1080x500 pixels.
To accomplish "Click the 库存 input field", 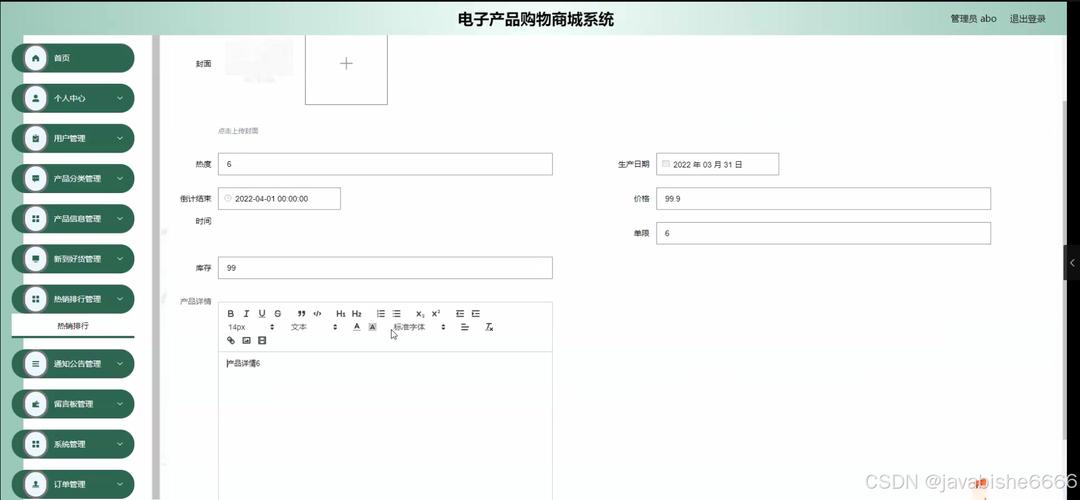I will click(x=385, y=268).
